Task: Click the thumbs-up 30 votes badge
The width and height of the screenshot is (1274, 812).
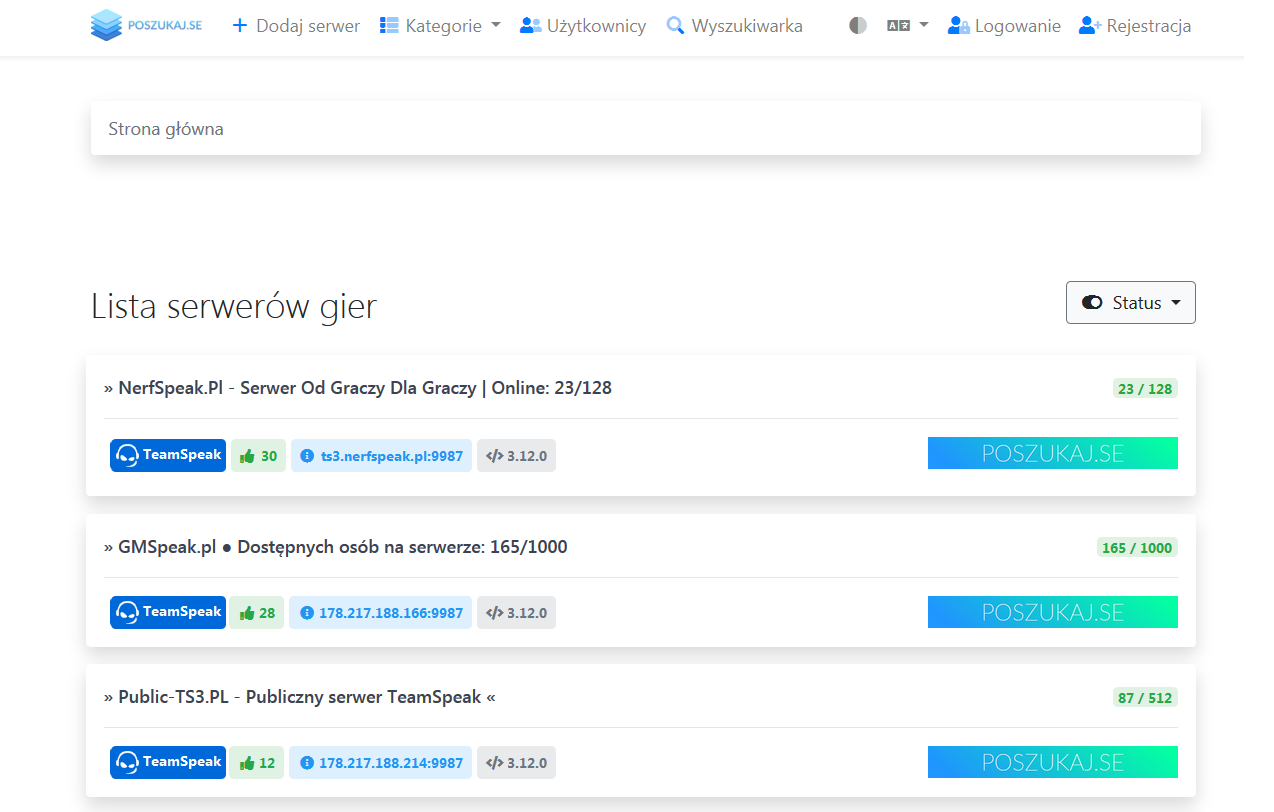Action: click(258, 456)
